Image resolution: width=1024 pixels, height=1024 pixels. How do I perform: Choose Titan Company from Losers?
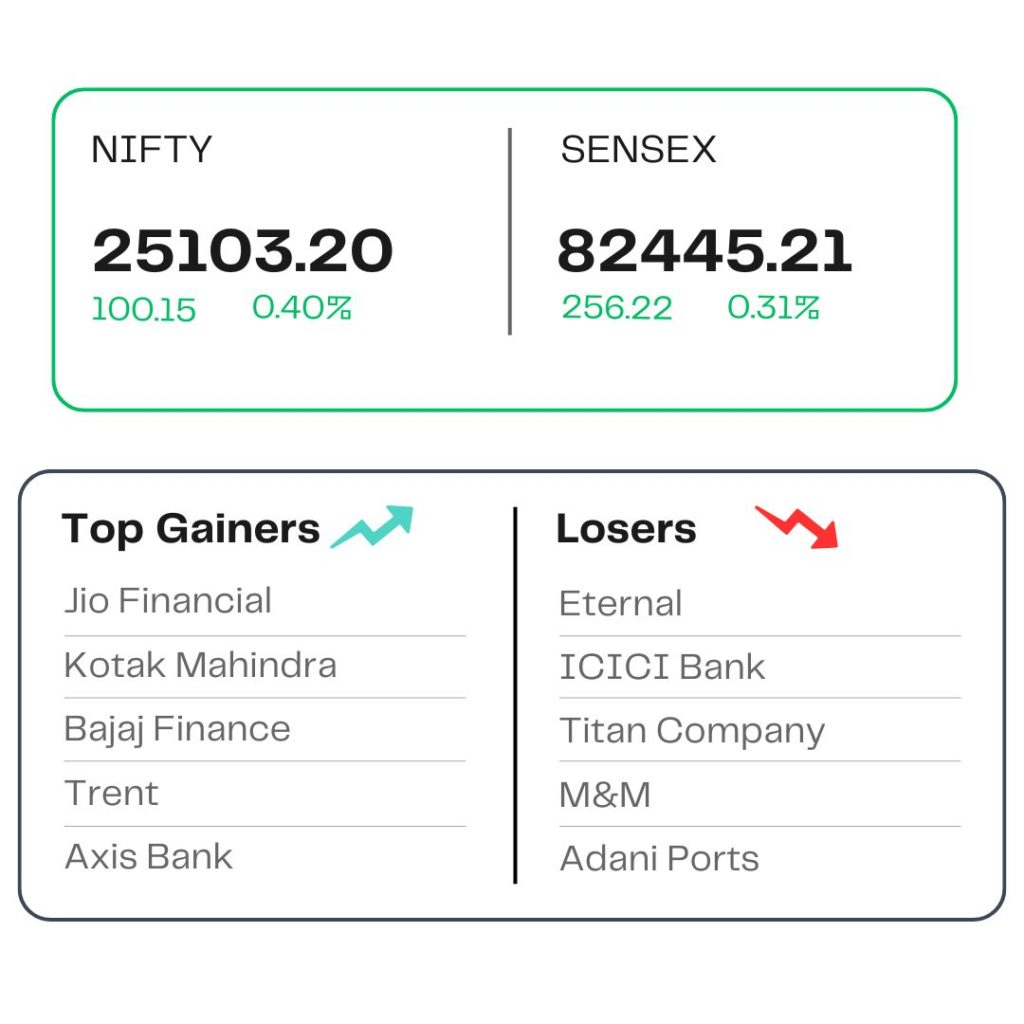point(692,731)
